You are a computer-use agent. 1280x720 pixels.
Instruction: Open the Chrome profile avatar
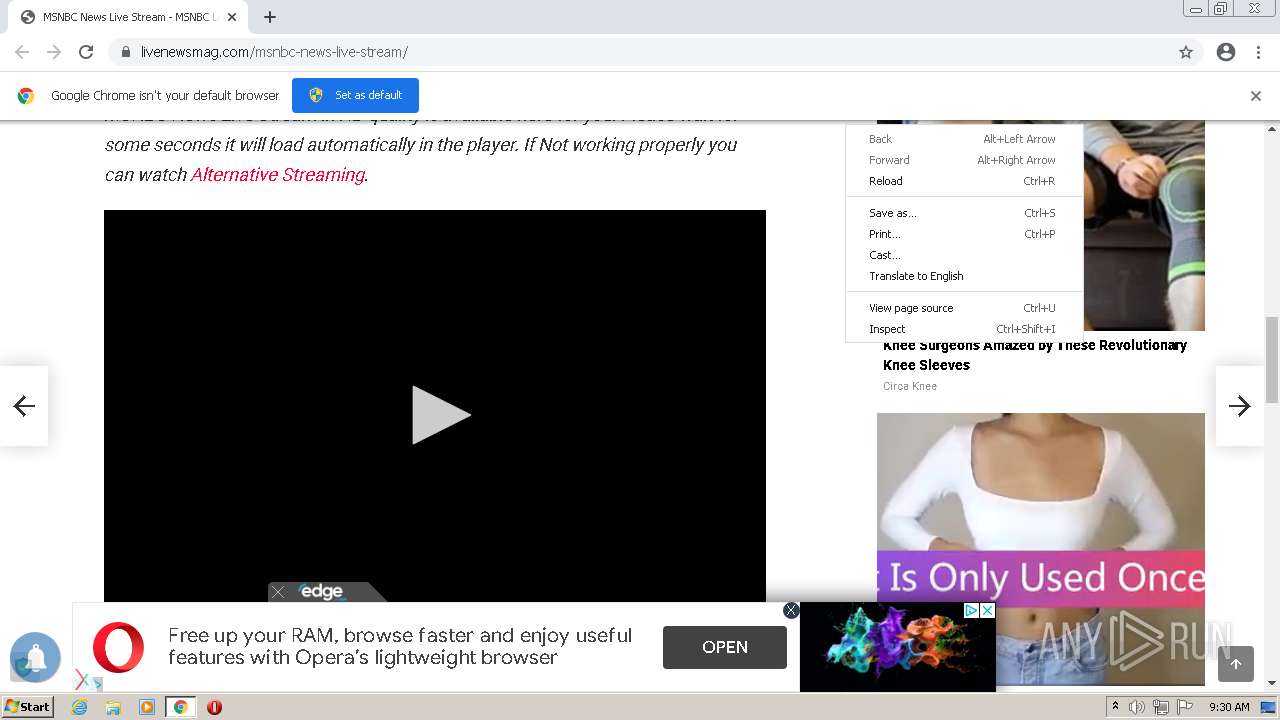tap(1226, 52)
